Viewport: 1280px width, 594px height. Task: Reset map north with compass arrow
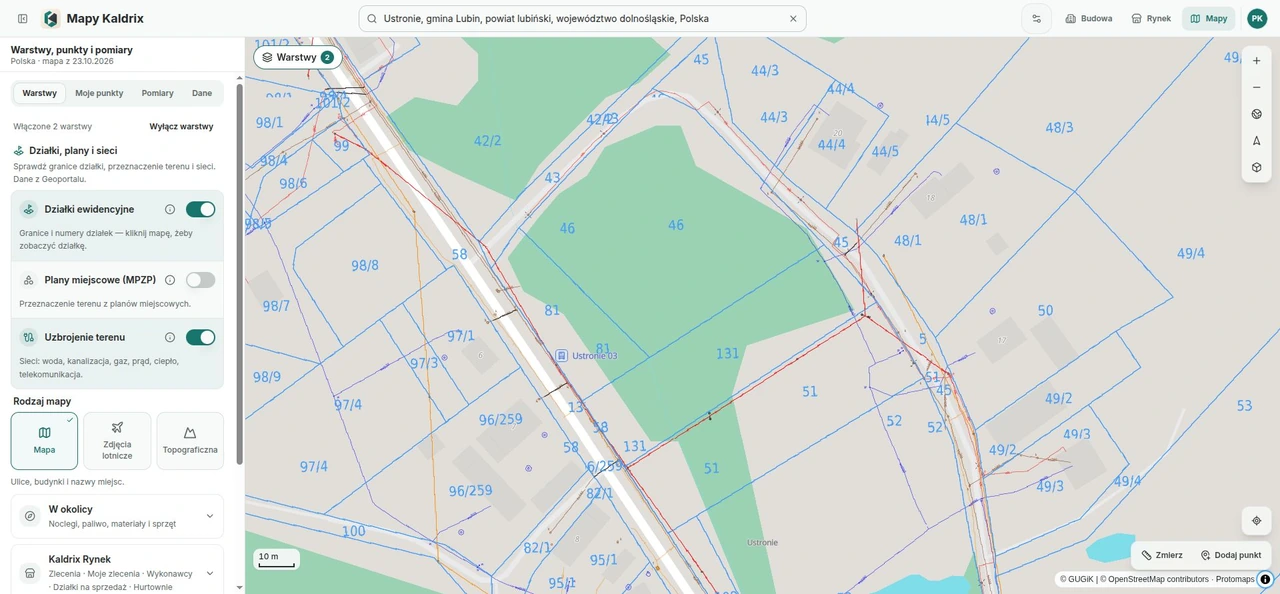(x=1256, y=141)
